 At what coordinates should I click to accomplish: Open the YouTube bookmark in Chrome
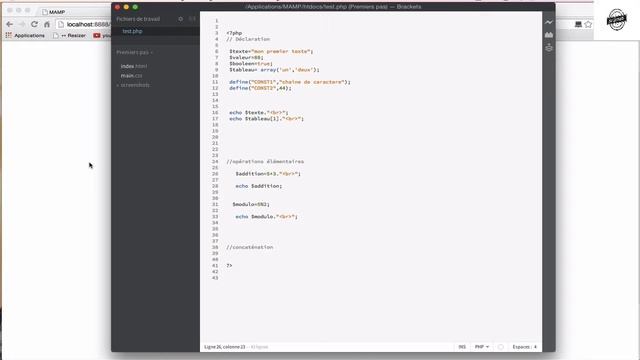[102, 36]
